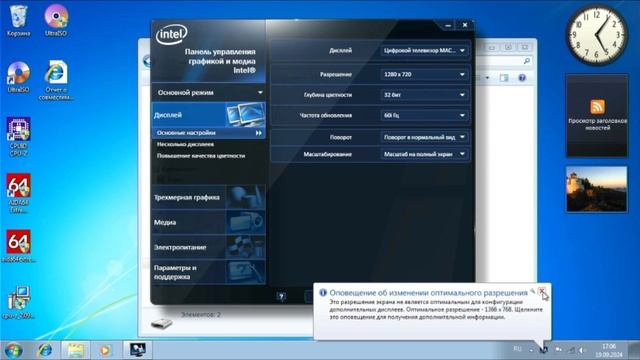The image size is (640, 360).
Task: Open the UltraISO shortcut below Recycle Bin
Action: point(18,78)
